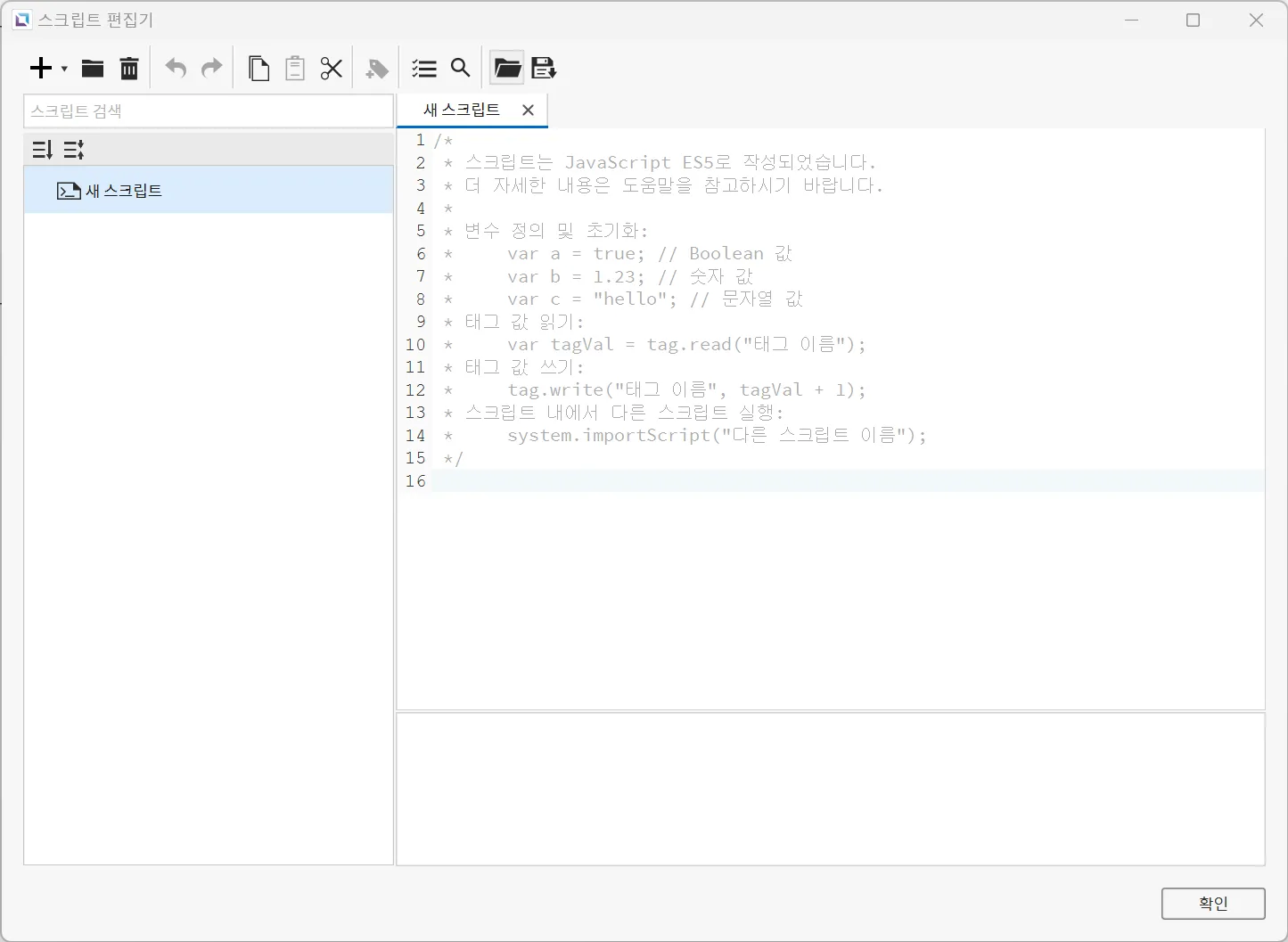This screenshot has width=1288, height=942.
Task: Cut with the scissors icon
Action: tap(332, 69)
